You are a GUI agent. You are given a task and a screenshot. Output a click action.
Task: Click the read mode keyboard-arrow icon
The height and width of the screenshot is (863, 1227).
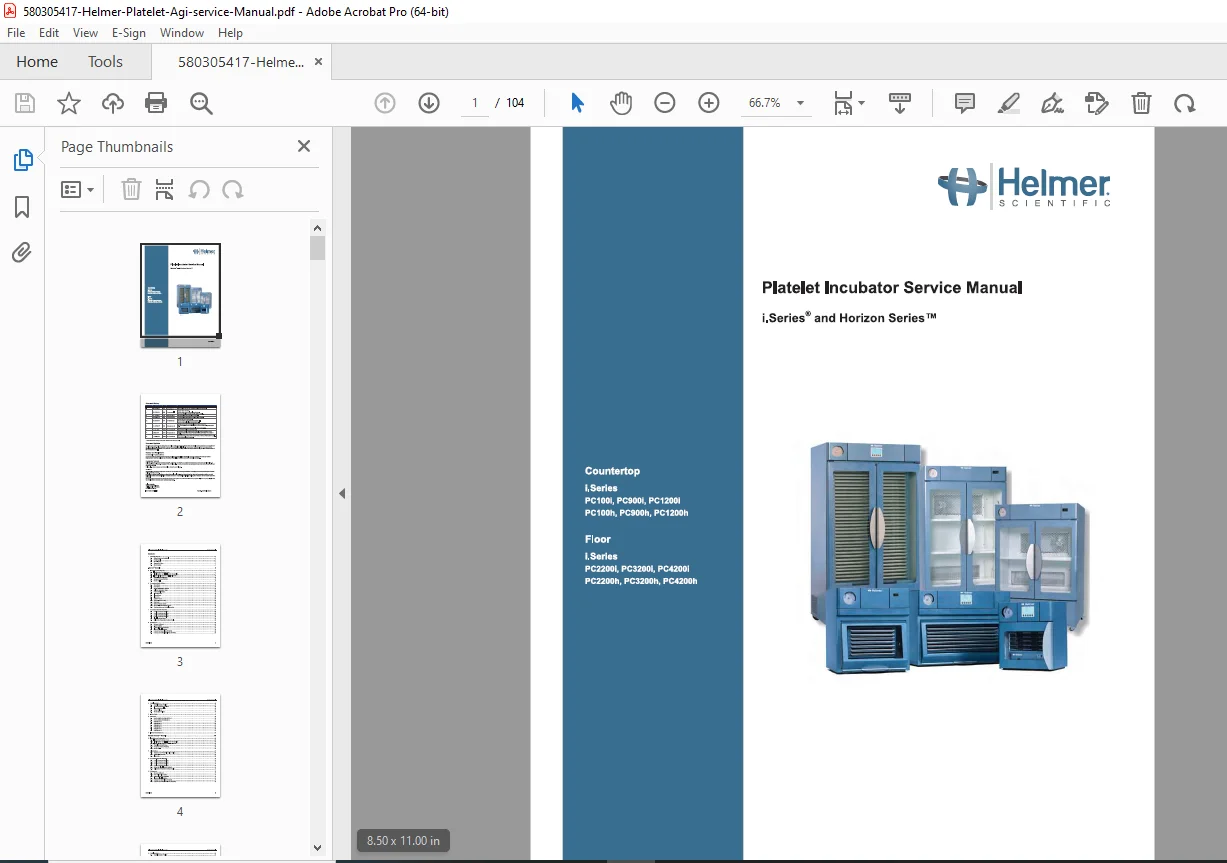pos(900,103)
